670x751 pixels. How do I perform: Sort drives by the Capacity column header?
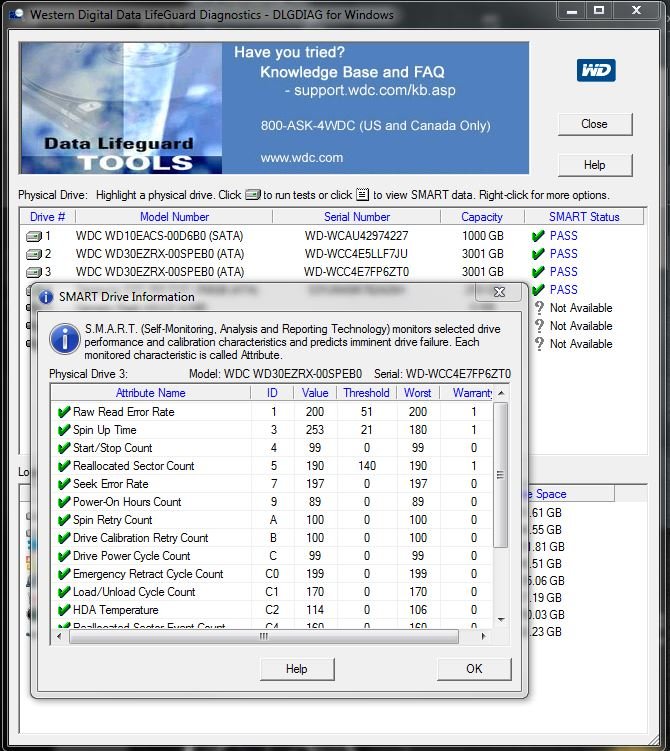[482, 217]
